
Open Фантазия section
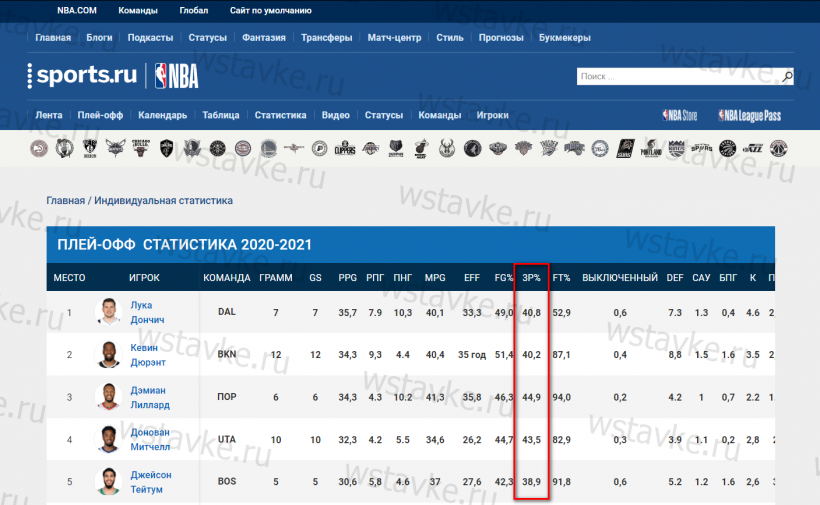coord(264,38)
